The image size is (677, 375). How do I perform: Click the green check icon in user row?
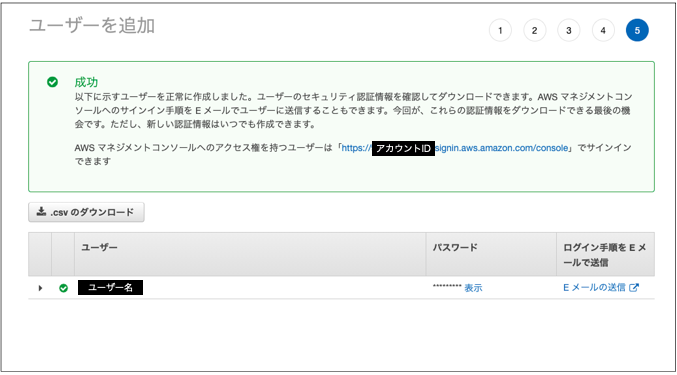coord(63,288)
